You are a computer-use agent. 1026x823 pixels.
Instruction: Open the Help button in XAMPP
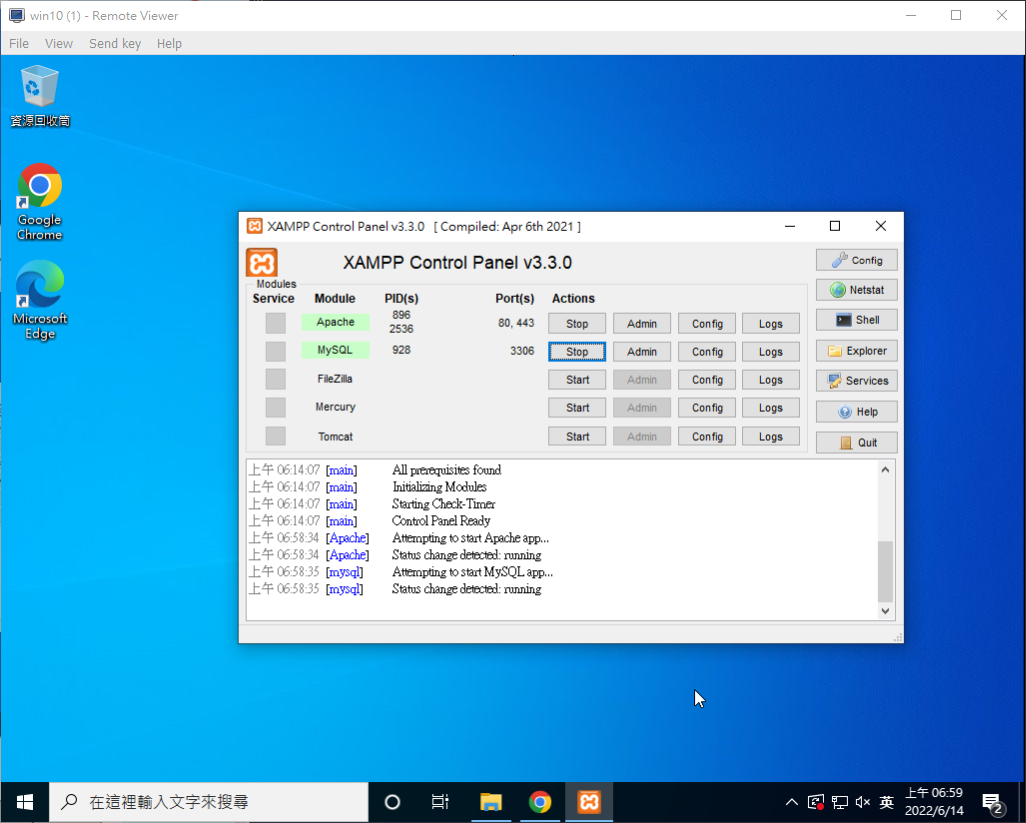[857, 412]
